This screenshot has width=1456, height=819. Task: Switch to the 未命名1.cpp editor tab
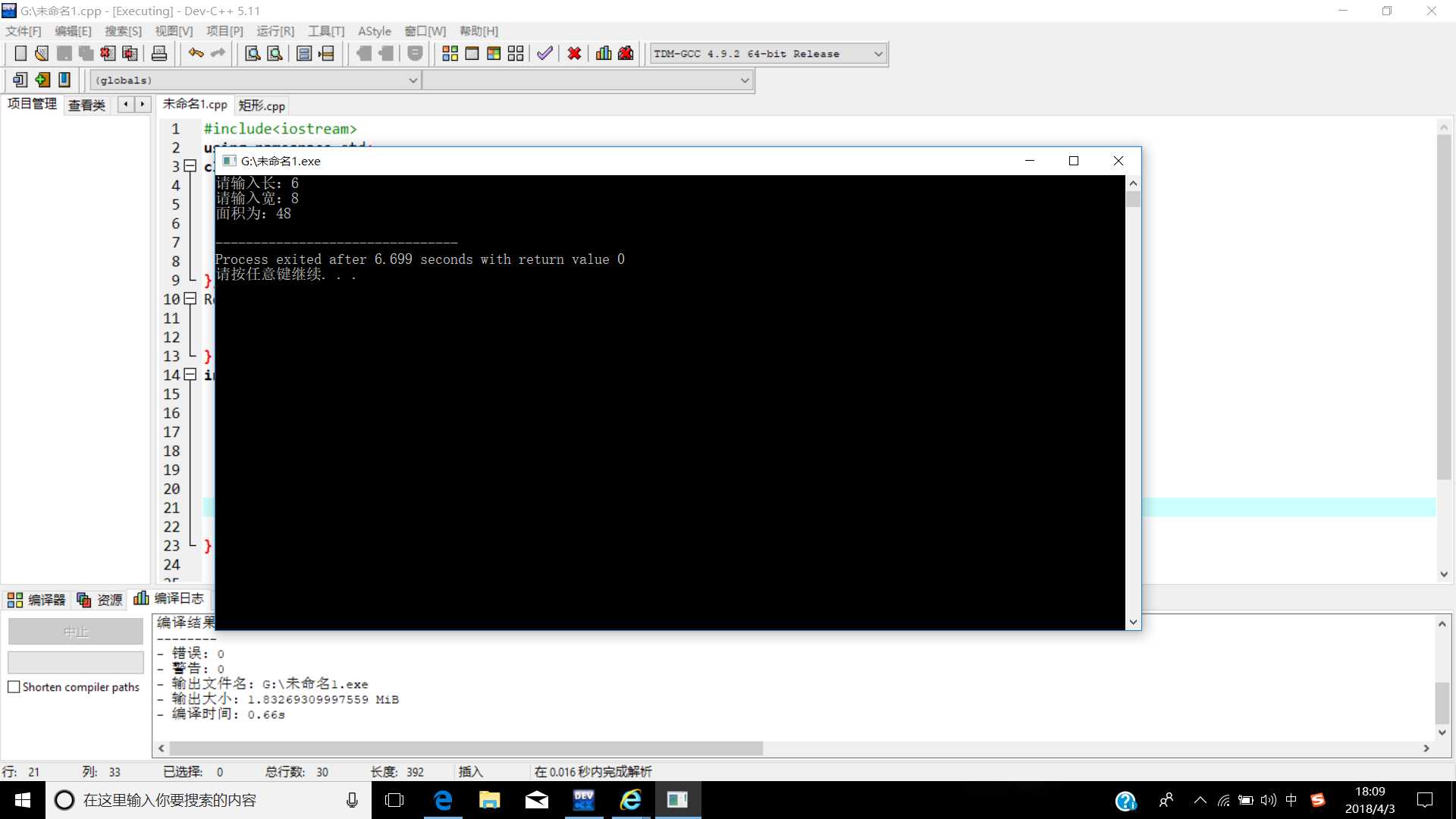coord(195,105)
